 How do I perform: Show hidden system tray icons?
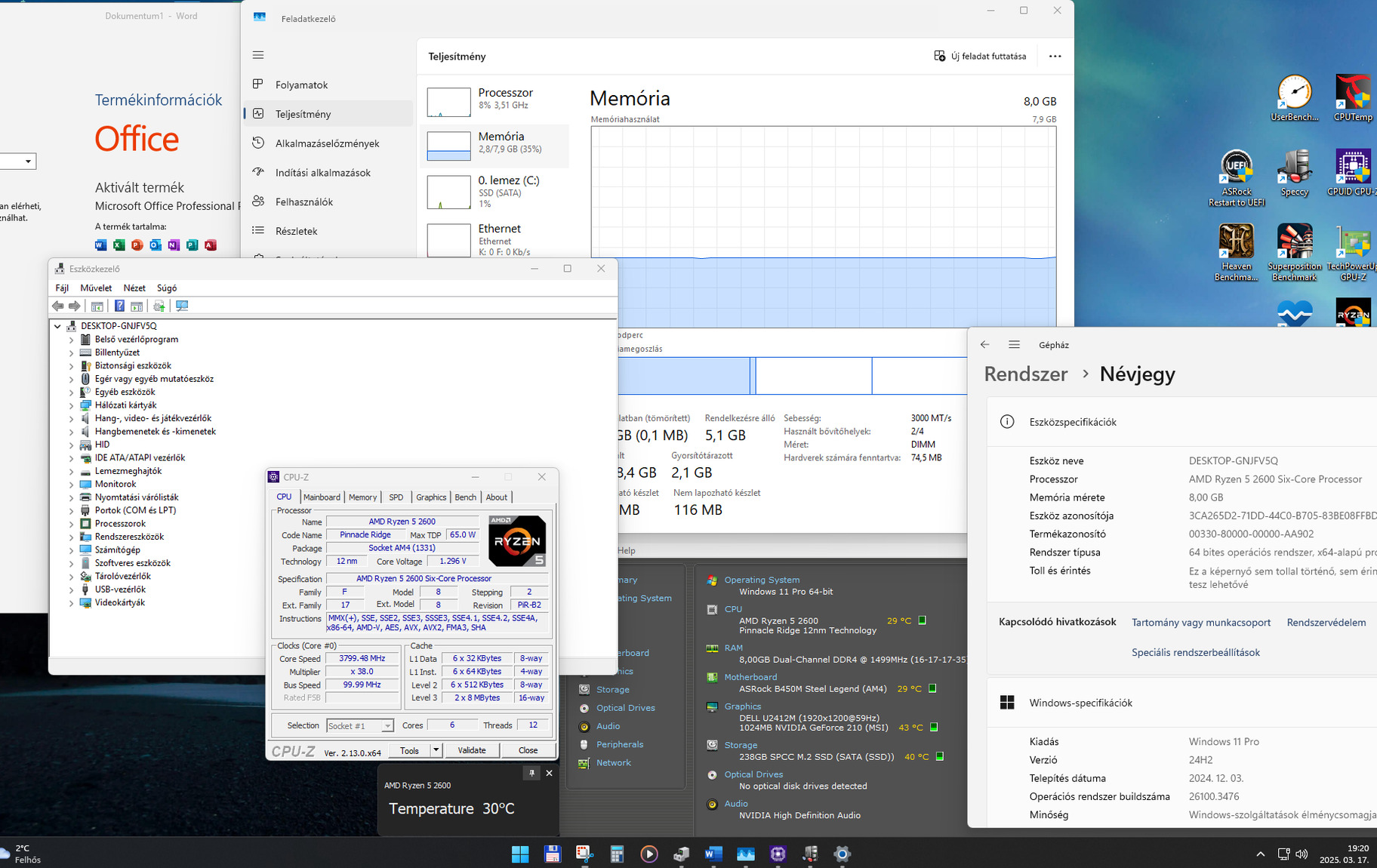point(1260,854)
